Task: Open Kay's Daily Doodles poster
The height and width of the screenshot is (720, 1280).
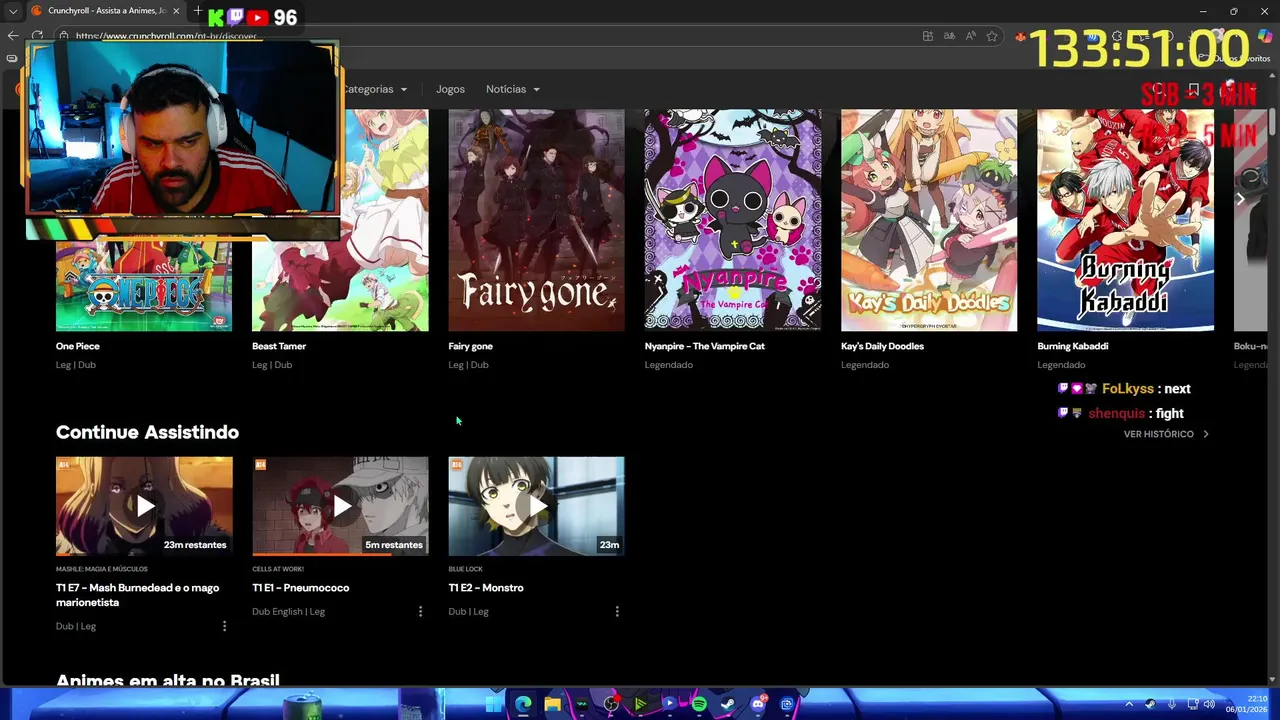Action: pos(929,220)
